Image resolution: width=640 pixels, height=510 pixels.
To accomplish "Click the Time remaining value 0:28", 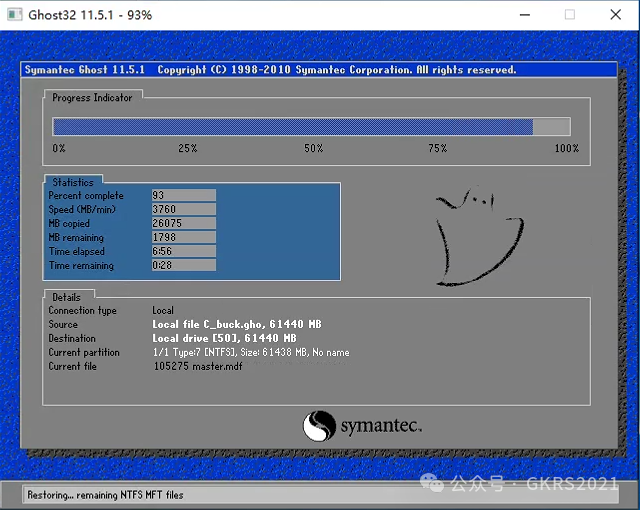I will [x=184, y=265].
